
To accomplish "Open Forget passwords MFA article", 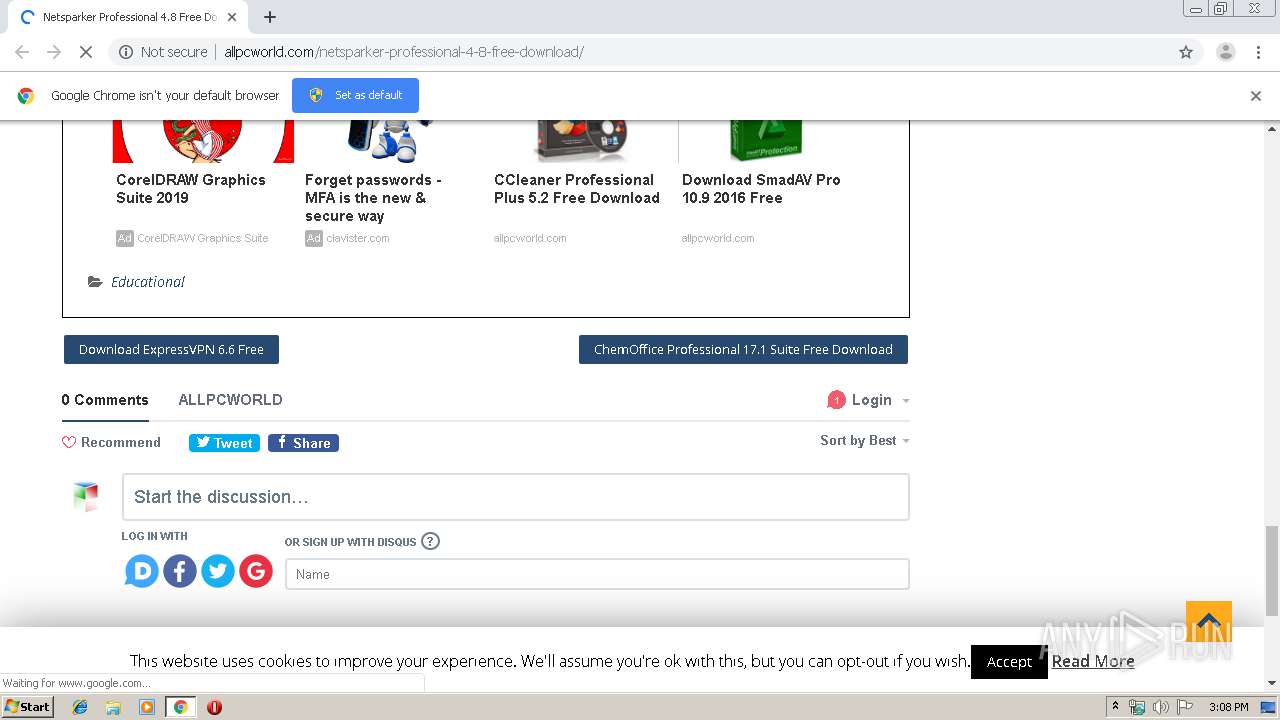I will 373,198.
